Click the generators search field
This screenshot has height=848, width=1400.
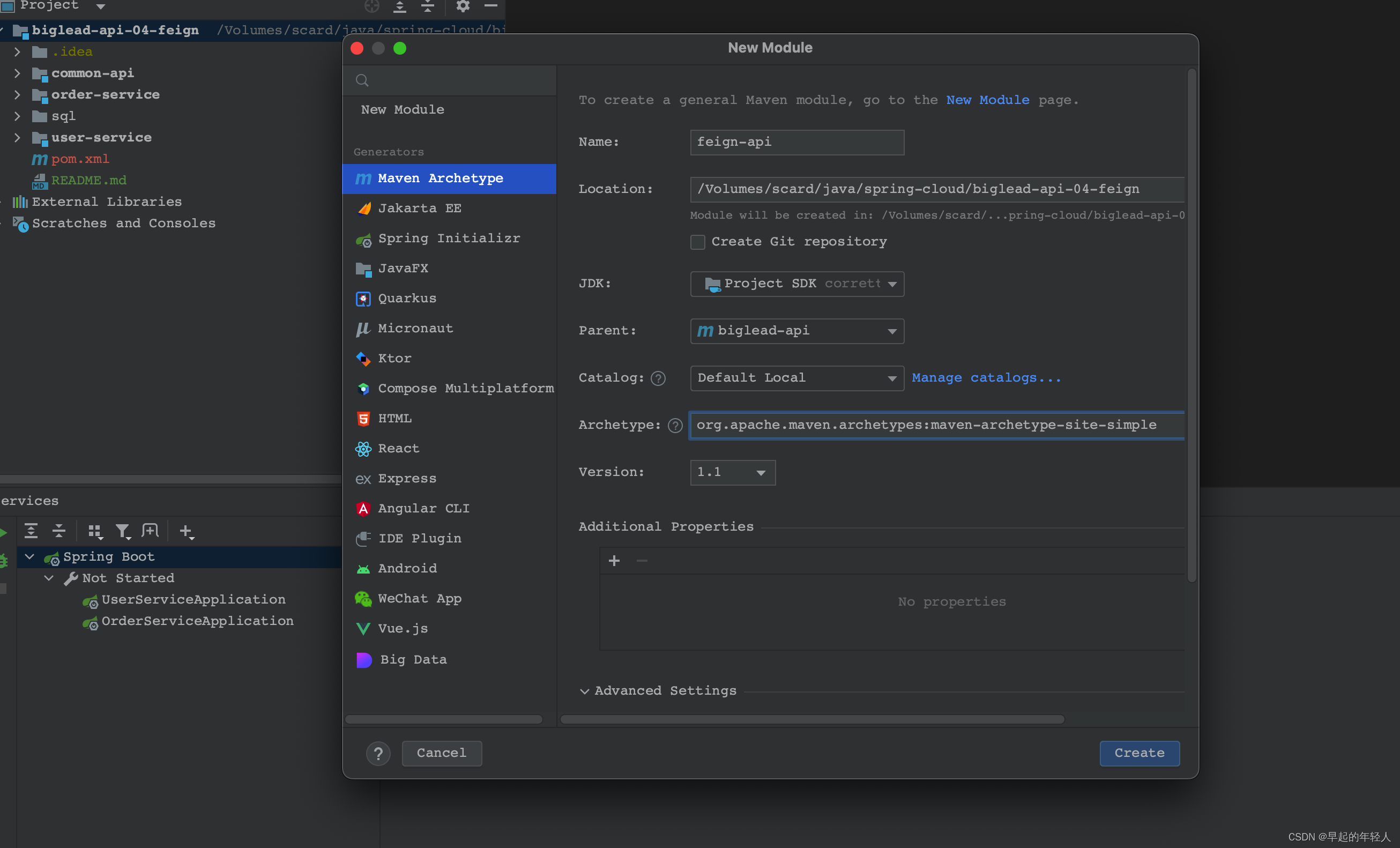450,81
